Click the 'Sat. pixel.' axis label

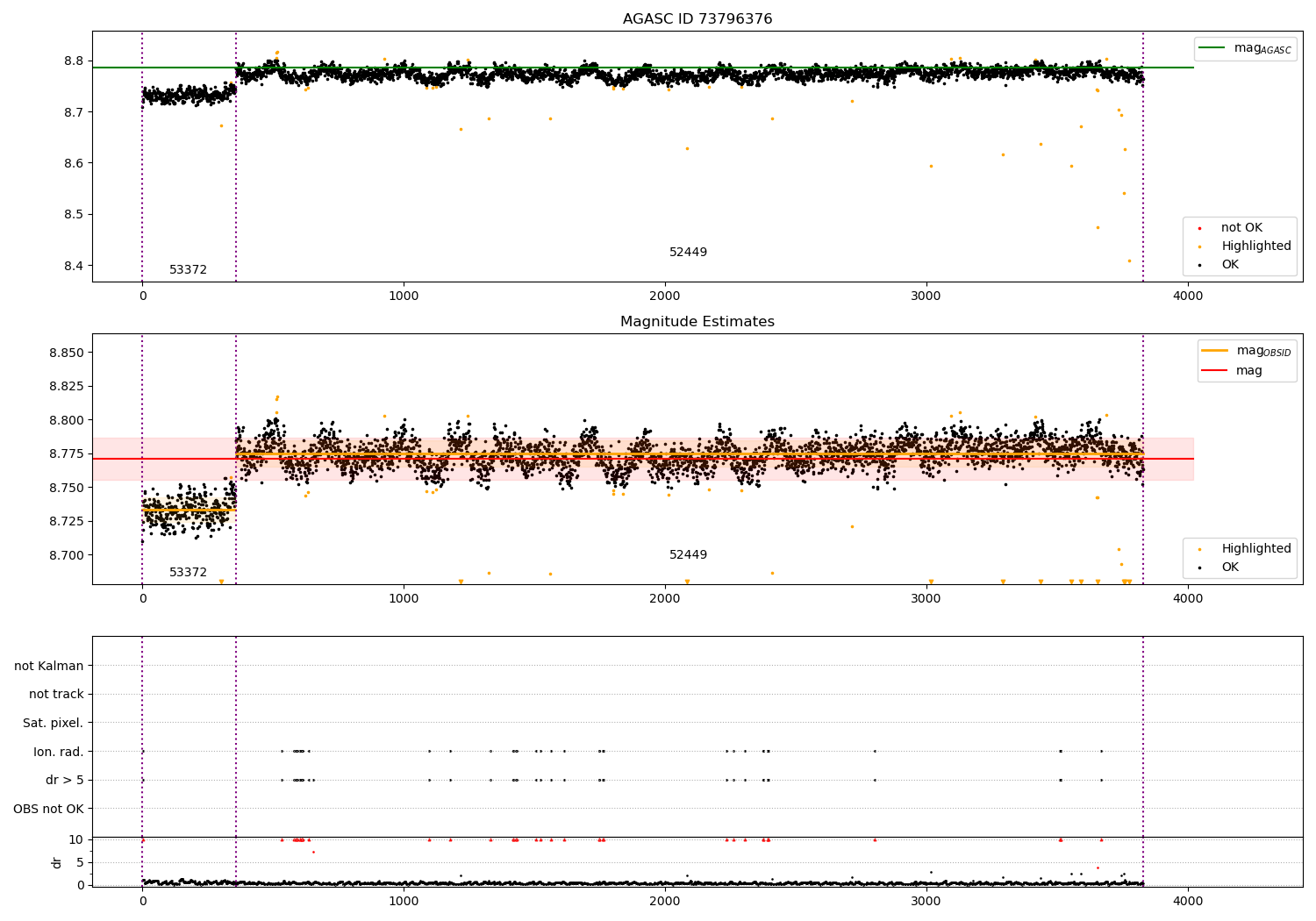point(53,723)
